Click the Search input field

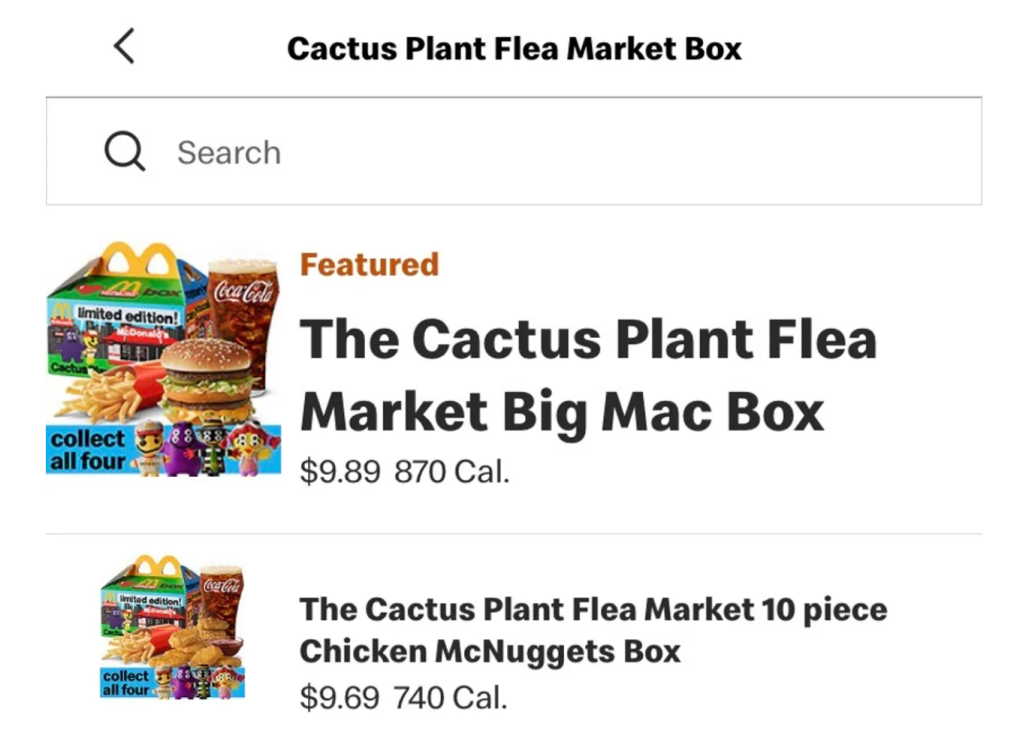coord(560,152)
